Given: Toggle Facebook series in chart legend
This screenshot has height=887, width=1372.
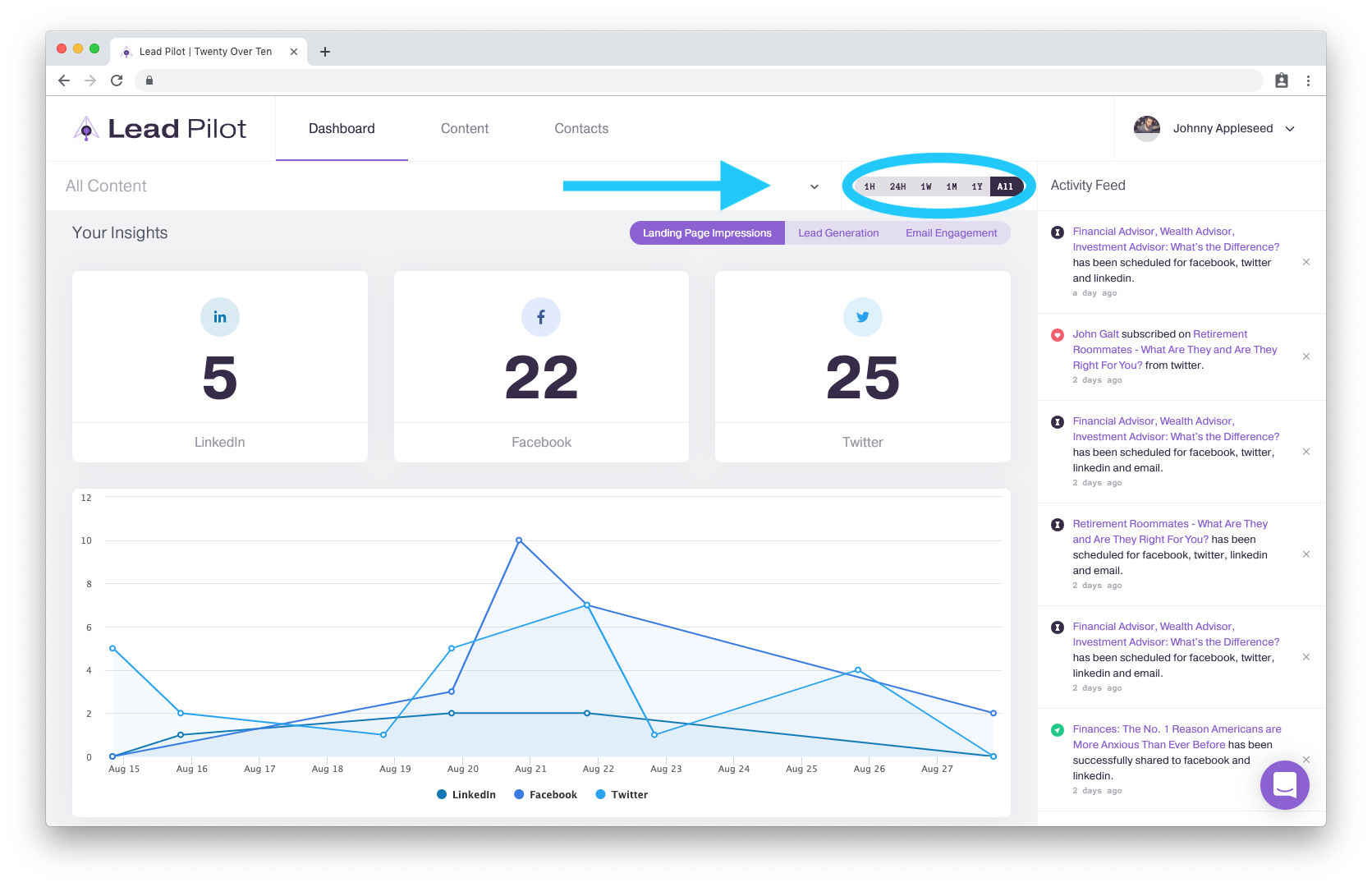Looking at the screenshot, I should [x=545, y=794].
